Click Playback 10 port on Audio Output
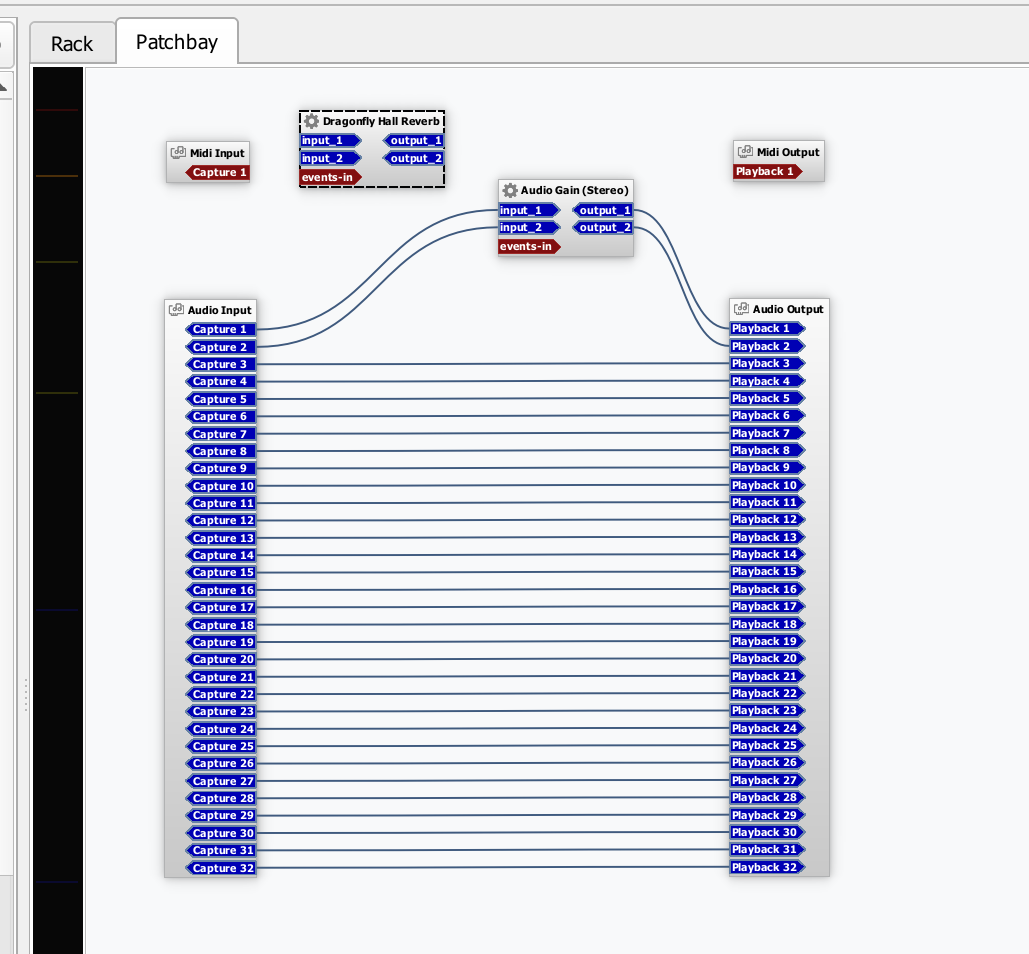The image size is (1029, 954). coord(766,485)
